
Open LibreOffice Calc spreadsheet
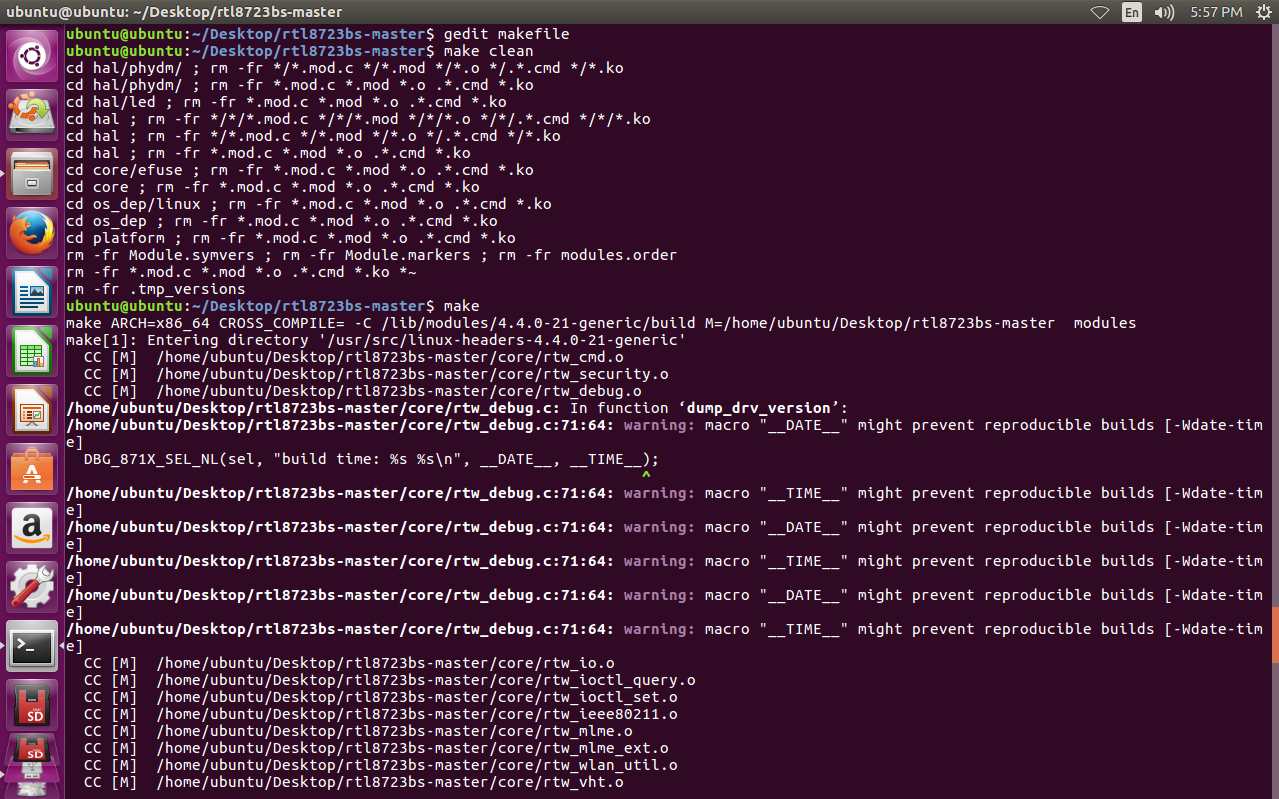pyautogui.click(x=33, y=351)
